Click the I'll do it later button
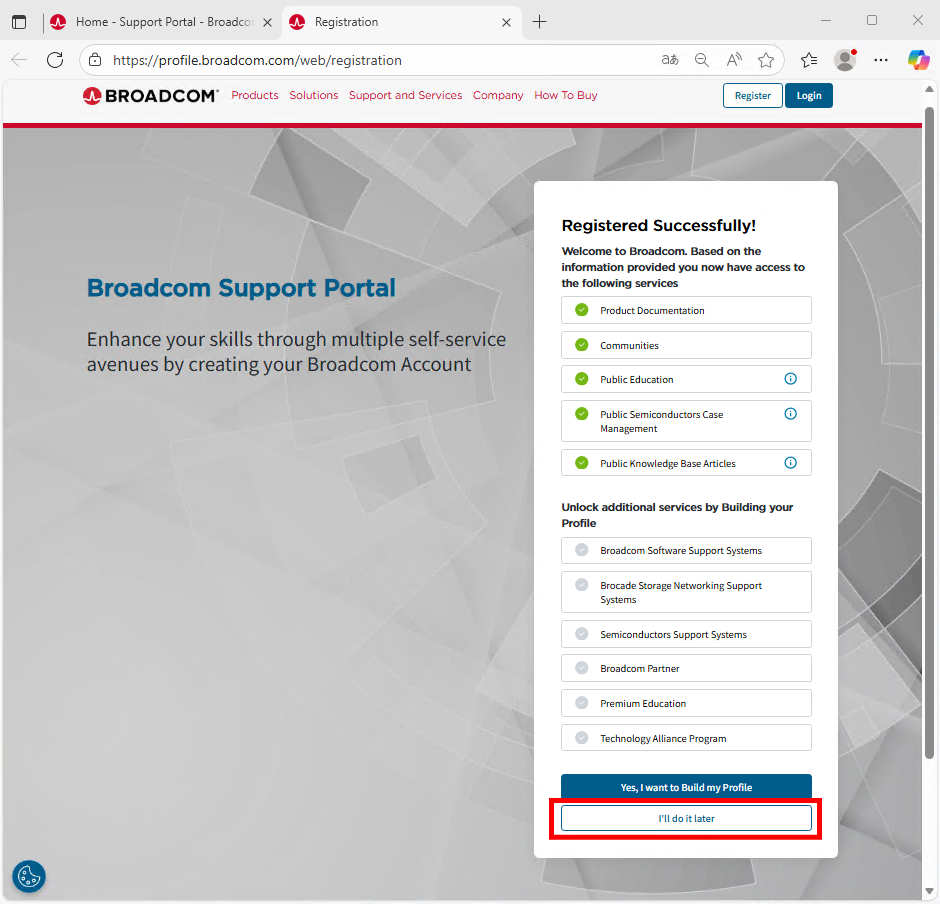Image resolution: width=940 pixels, height=904 pixels. (686, 818)
